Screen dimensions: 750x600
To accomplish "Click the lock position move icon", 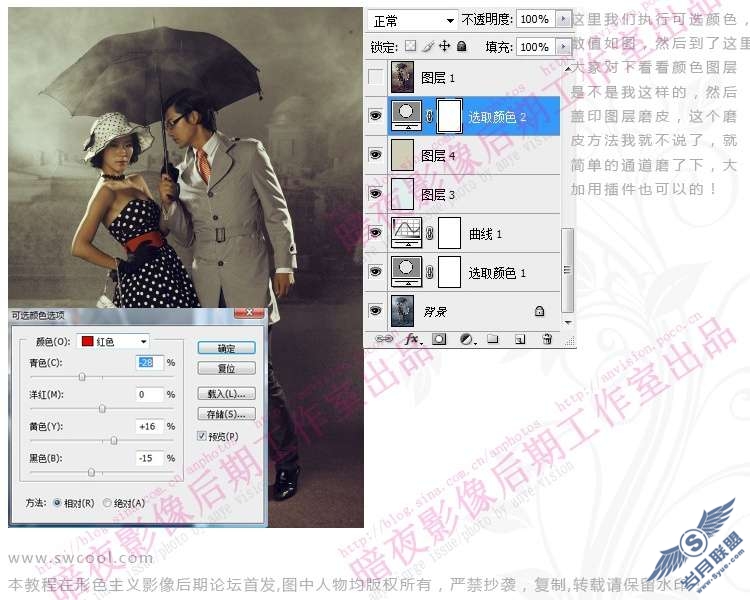I will point(445,46).
